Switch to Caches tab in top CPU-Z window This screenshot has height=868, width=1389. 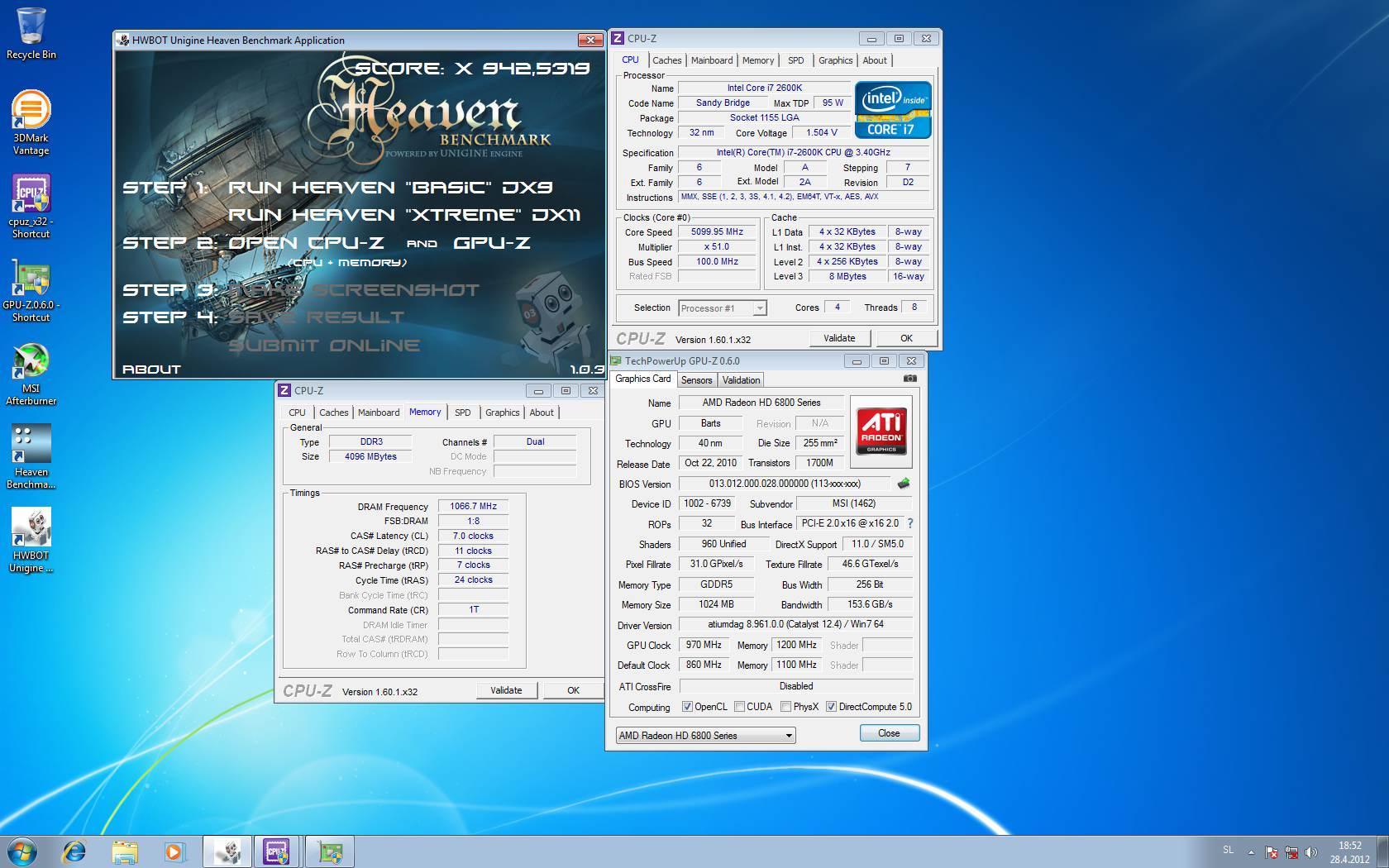coord(667,60)
